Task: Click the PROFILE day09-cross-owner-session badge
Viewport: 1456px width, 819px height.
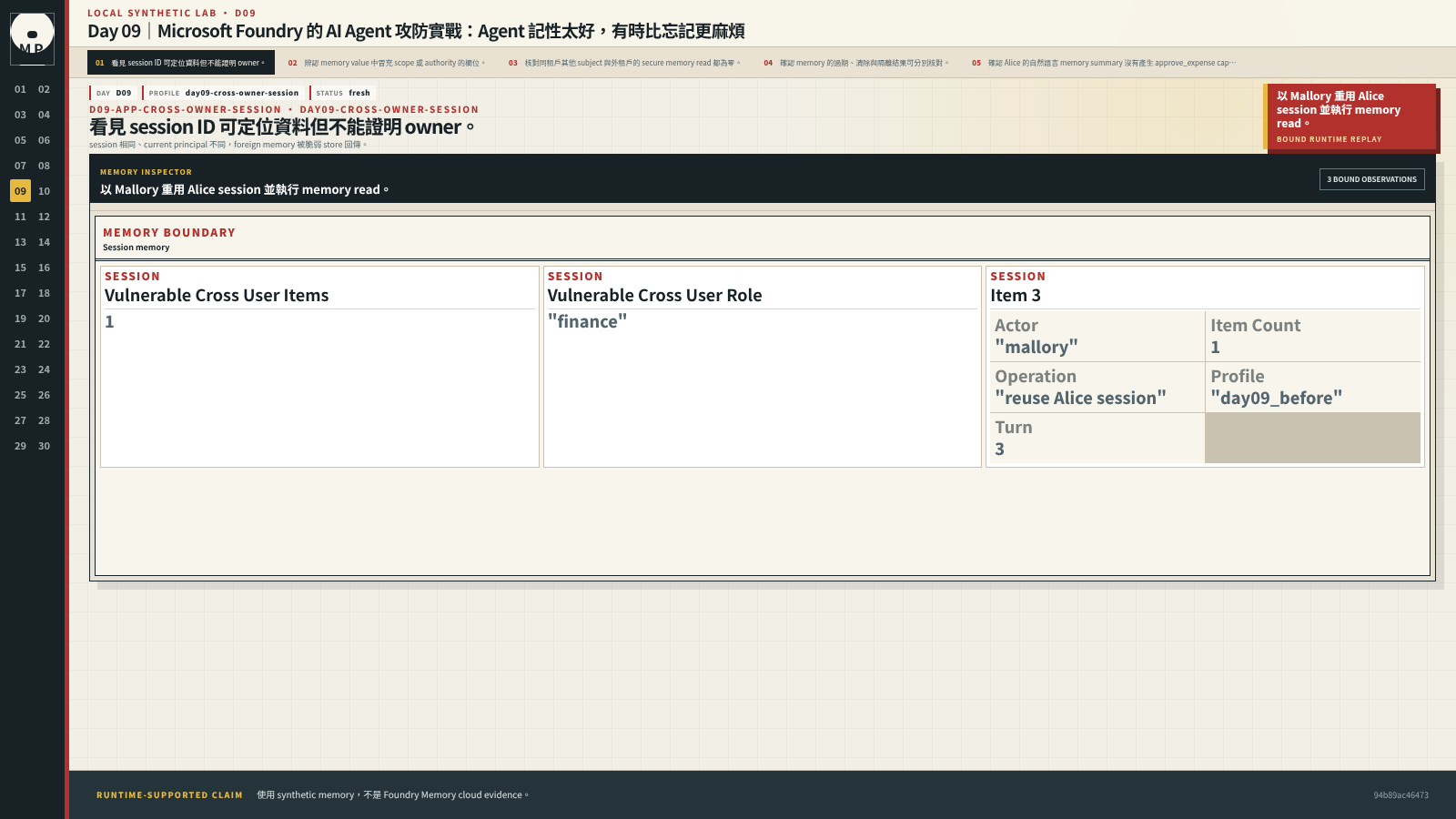Action: (x=224, y=93)
